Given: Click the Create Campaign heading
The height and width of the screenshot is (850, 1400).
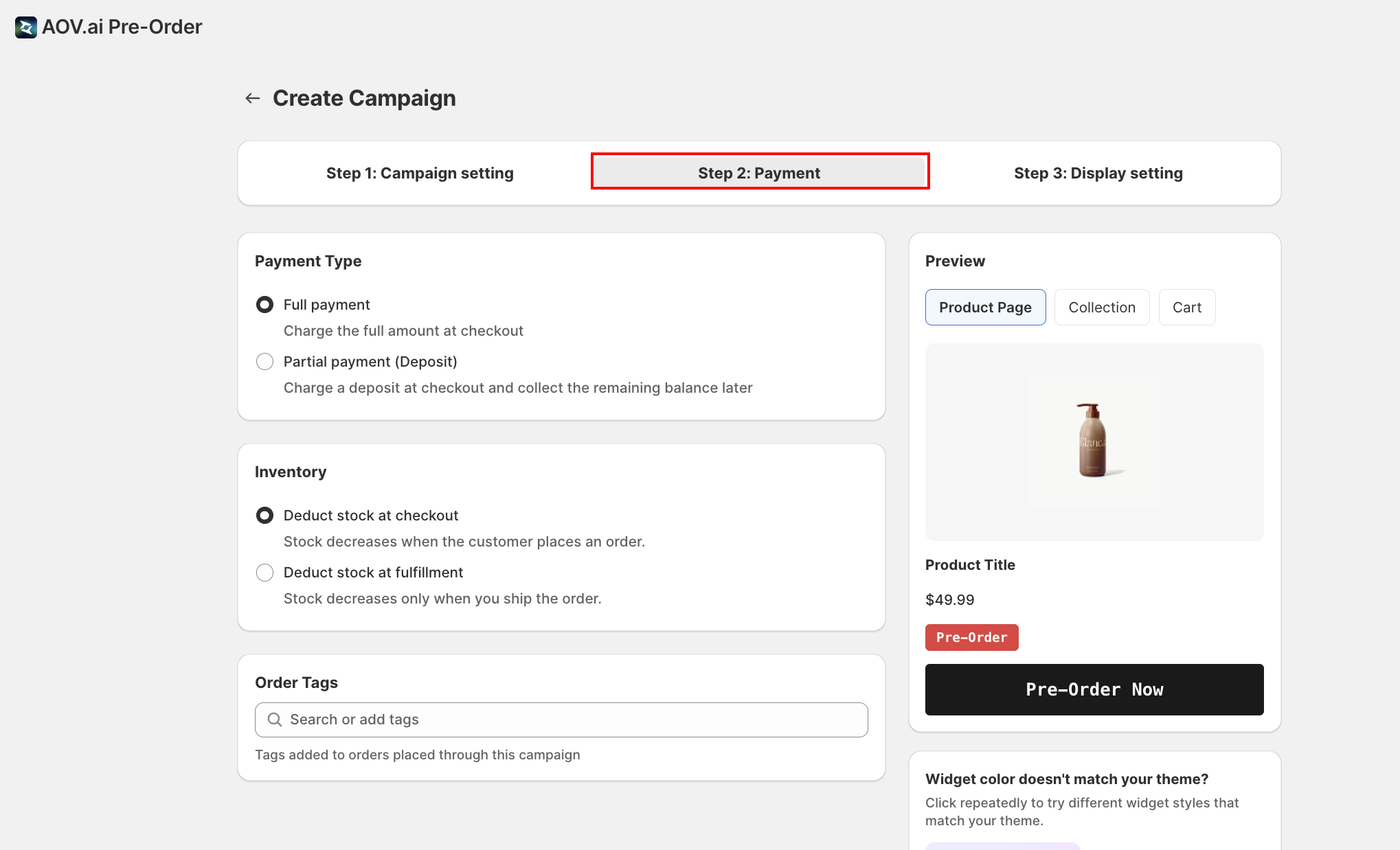Looking at the screenshot, I should [x=364, y=98].
